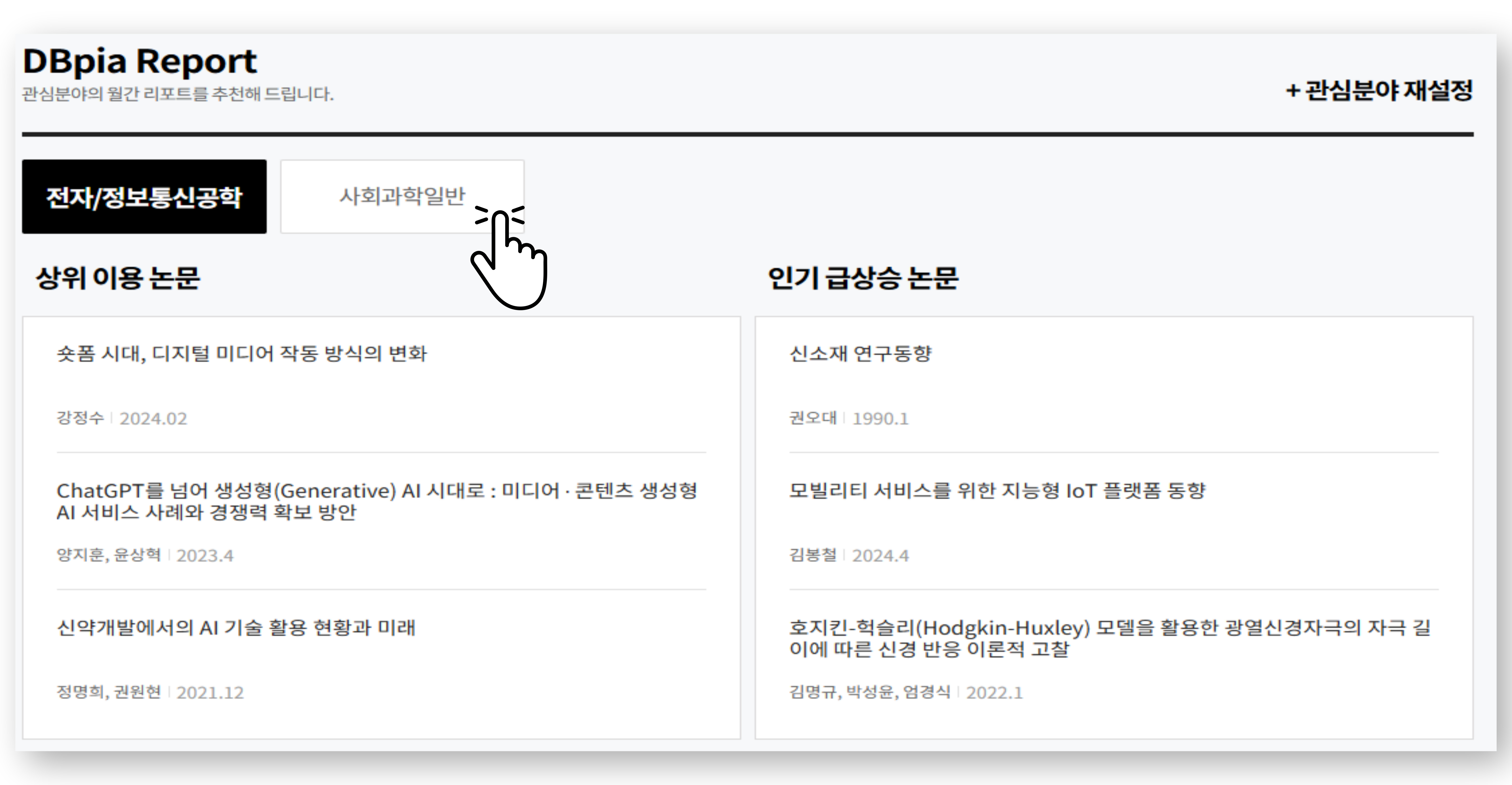The height and width of the screenshot is (785, 1512).
Task: Open the 신소재 연구동향 paper
Action: 861,353
